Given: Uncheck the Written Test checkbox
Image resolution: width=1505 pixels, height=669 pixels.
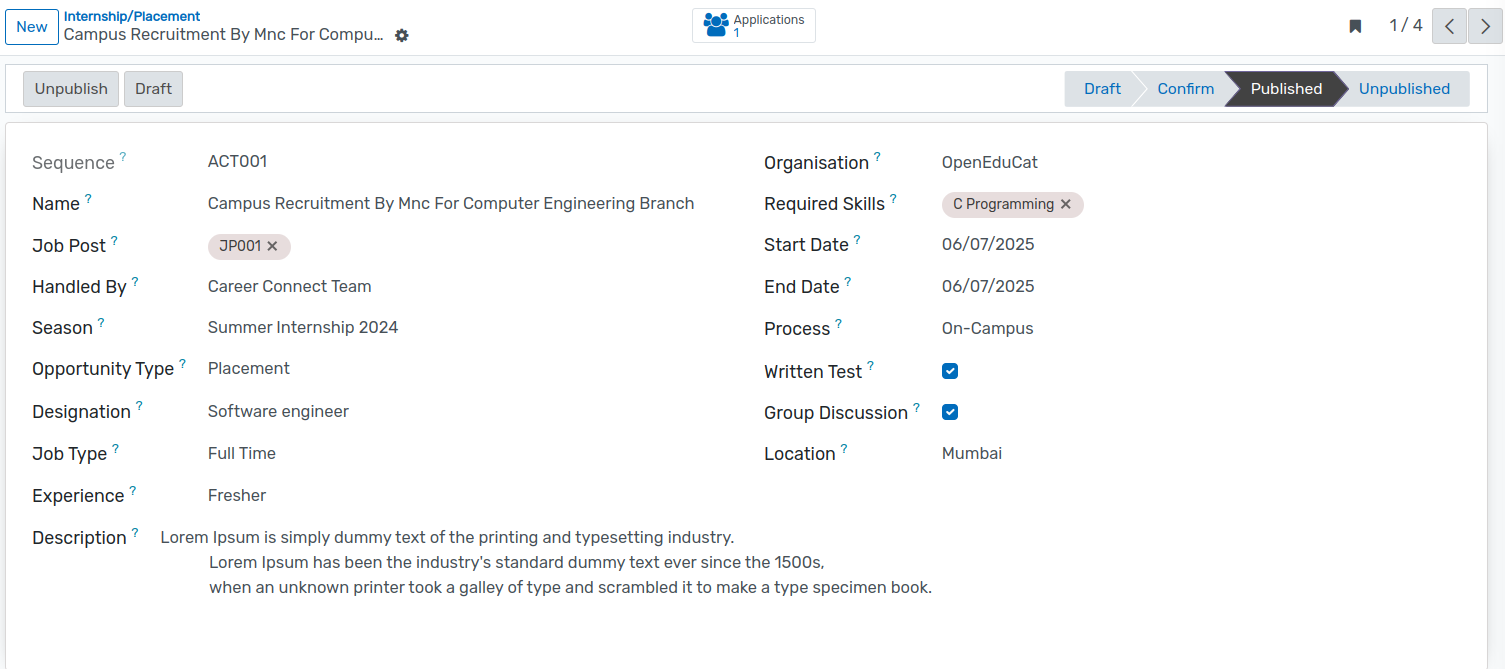Looking at the screenshot, I should (950, 371).
